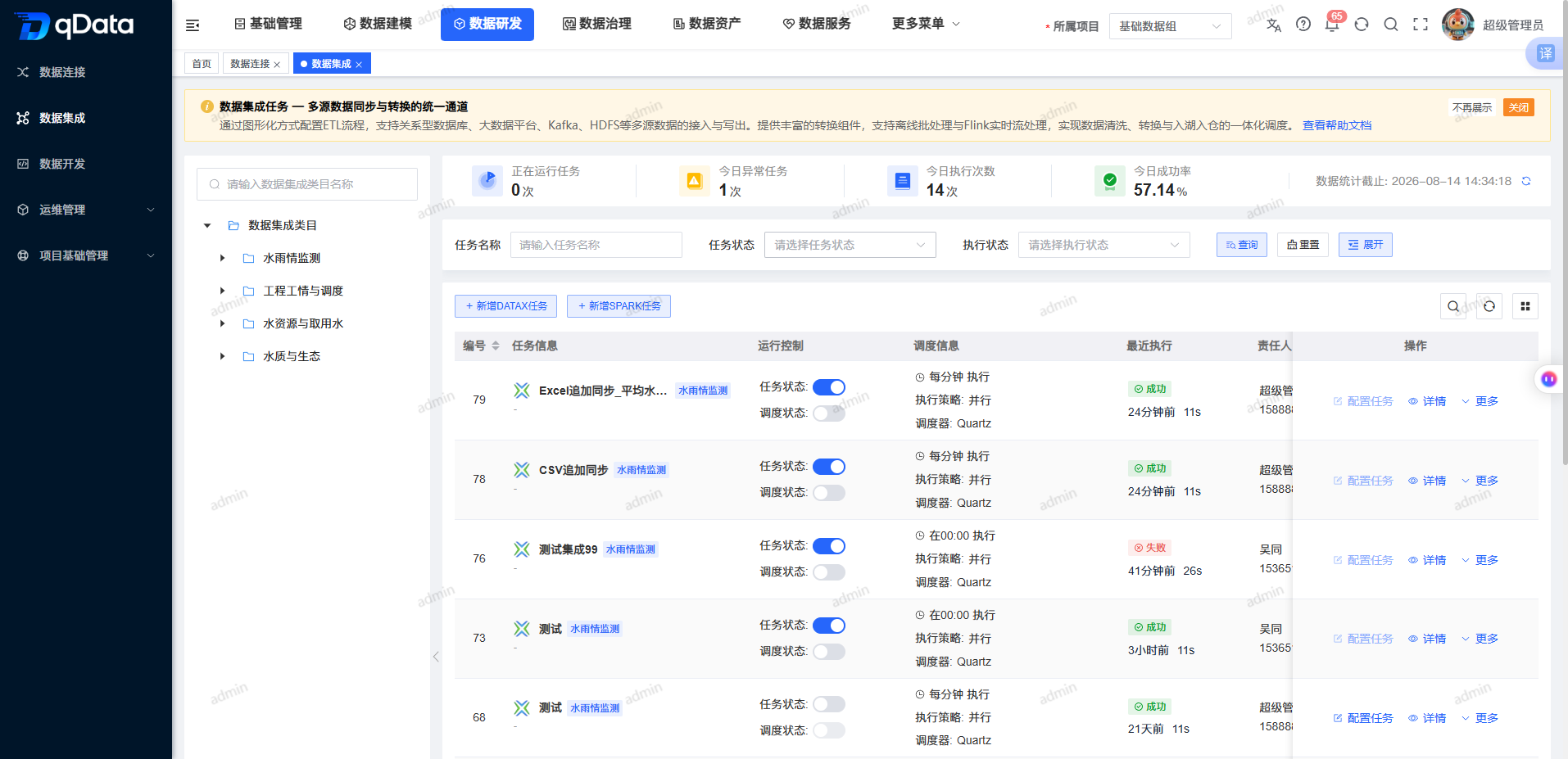Toggle 调度状态 switch for task 73
This screenshot has width=1568, height=759.
829,652
